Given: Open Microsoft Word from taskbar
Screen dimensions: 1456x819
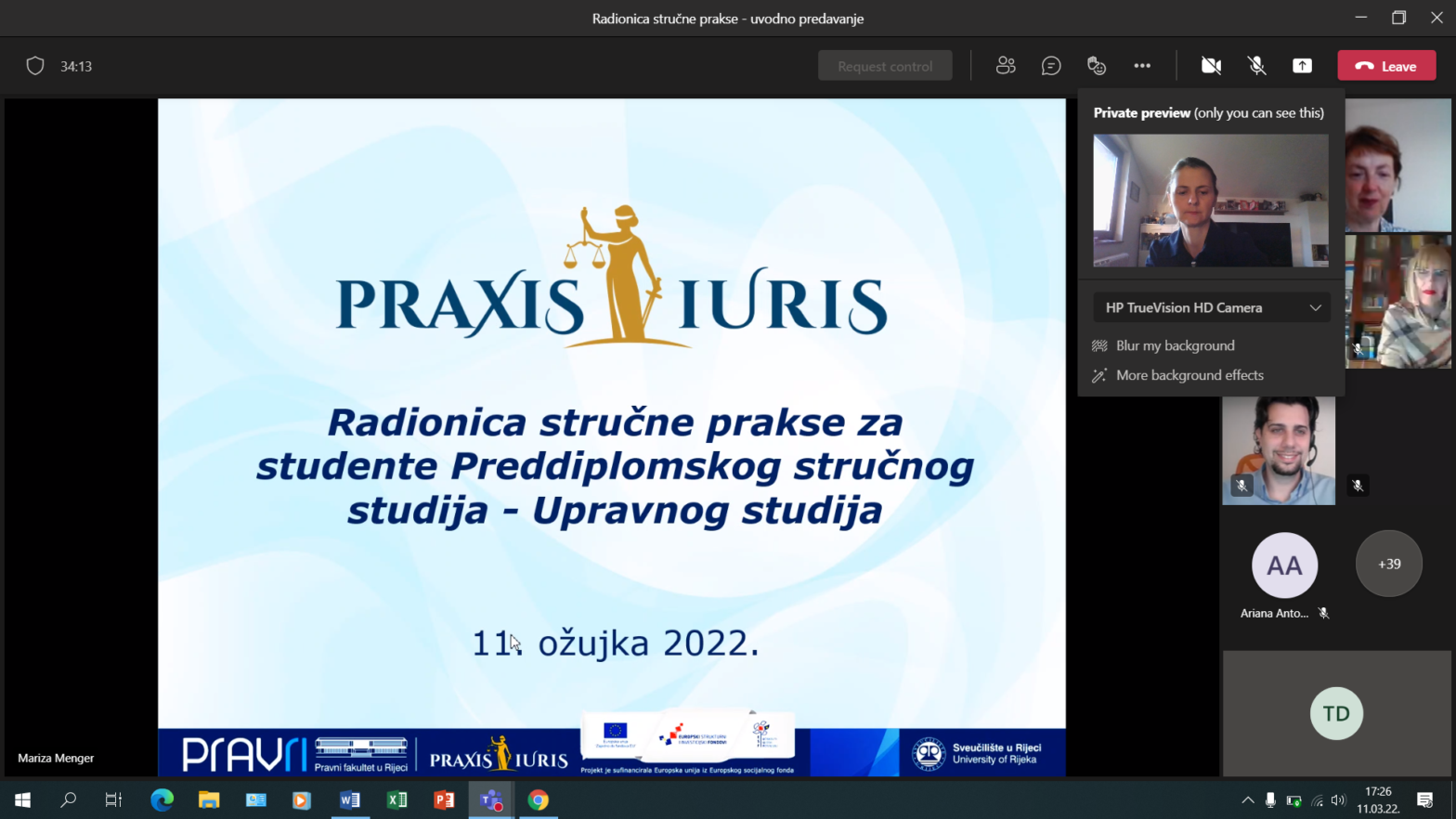Looking at the screenshot, I should (350, 799).
